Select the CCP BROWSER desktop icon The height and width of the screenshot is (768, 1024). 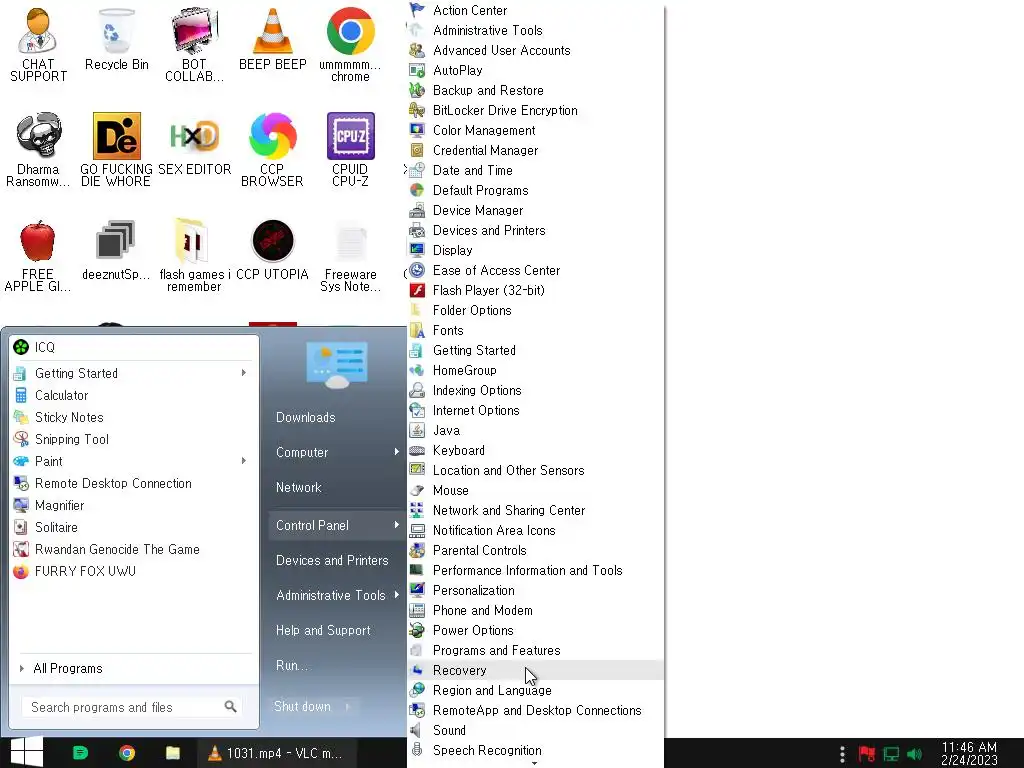pos(272,149)
